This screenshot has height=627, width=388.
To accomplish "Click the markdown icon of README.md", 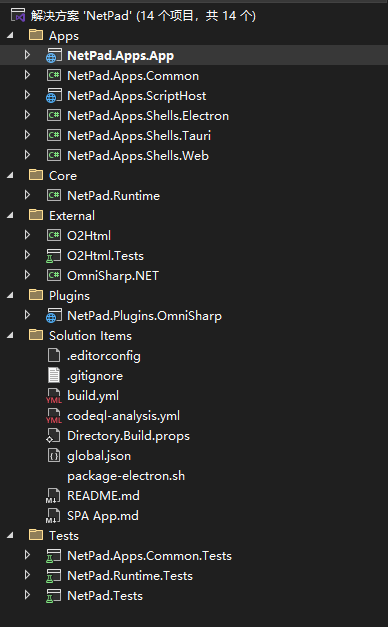I will [54, 495].
